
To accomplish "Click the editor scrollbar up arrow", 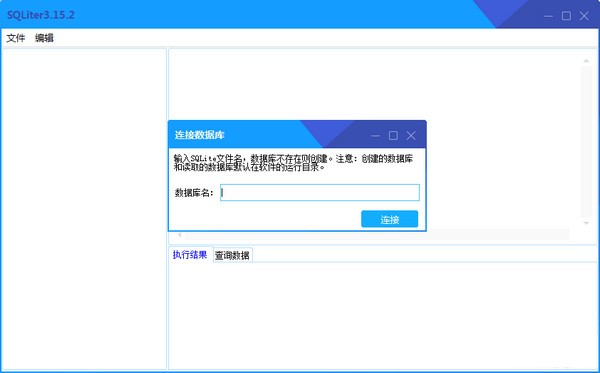I will coord(586,61).
